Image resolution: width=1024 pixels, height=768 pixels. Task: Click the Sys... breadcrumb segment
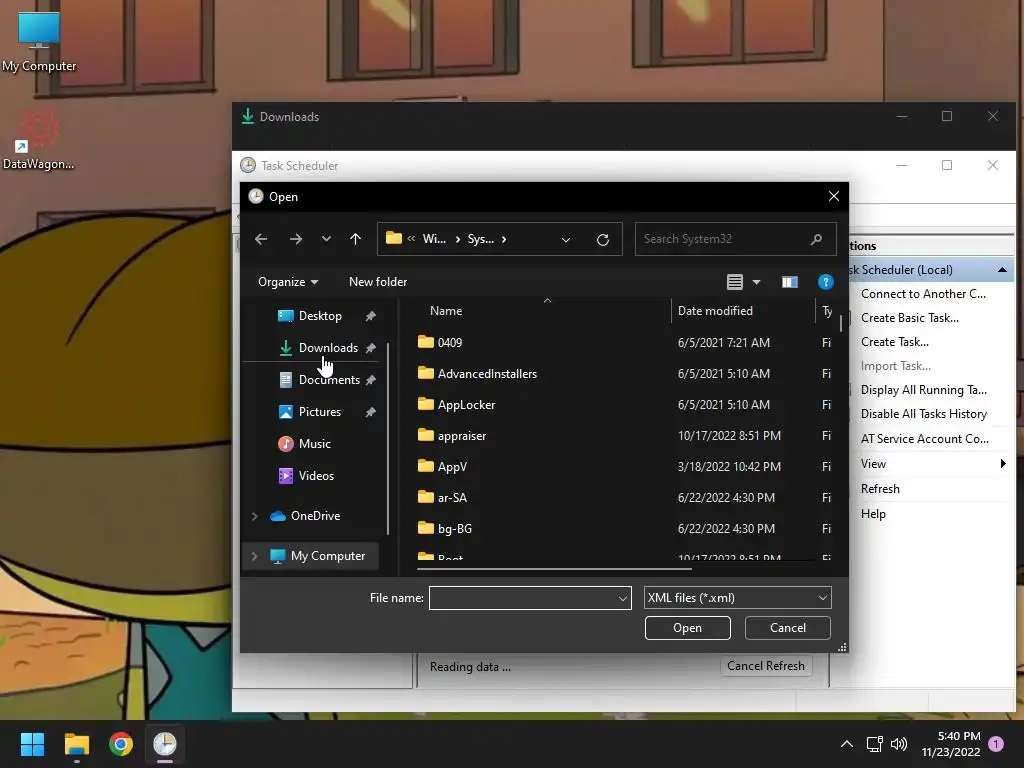point(480,239)
